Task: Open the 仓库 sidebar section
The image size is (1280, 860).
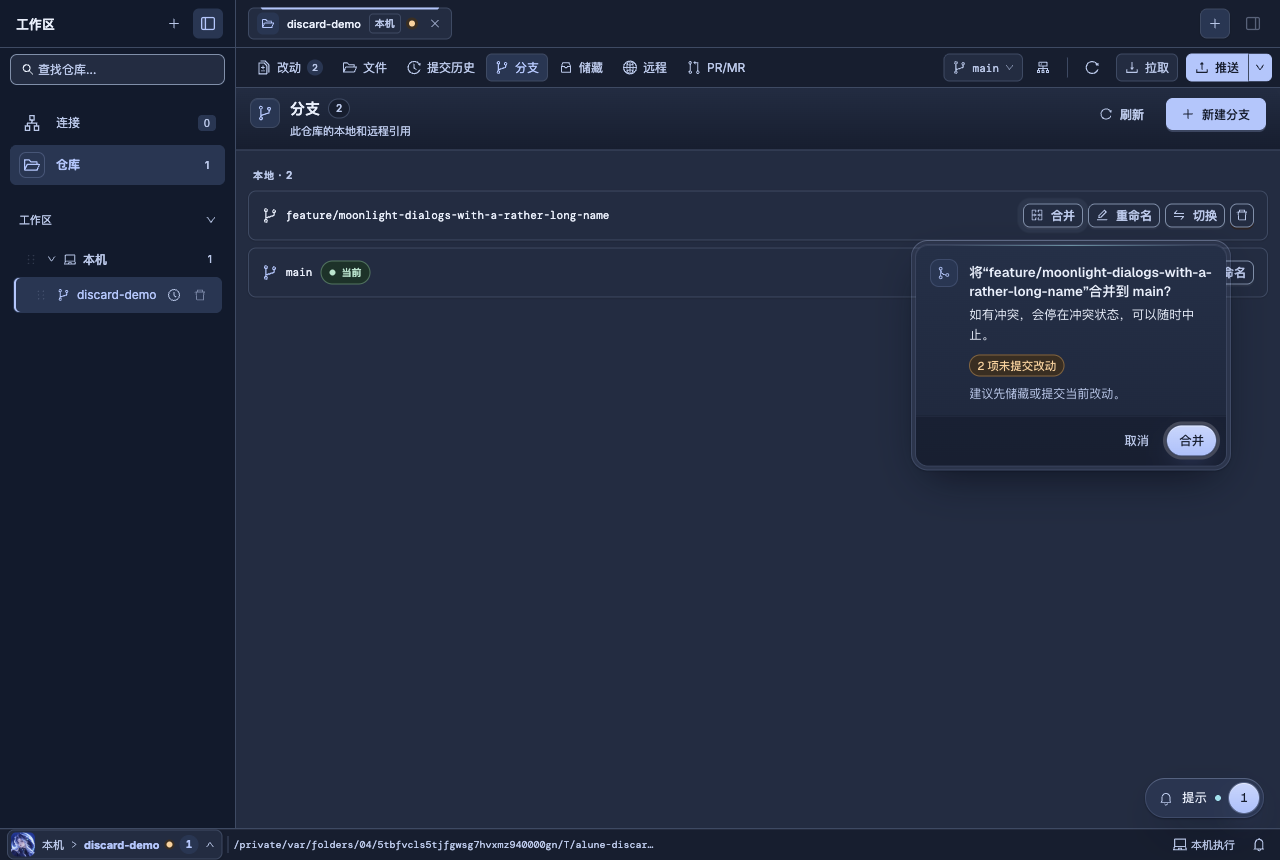Action: pyautogui.click(x=117, y=165)
